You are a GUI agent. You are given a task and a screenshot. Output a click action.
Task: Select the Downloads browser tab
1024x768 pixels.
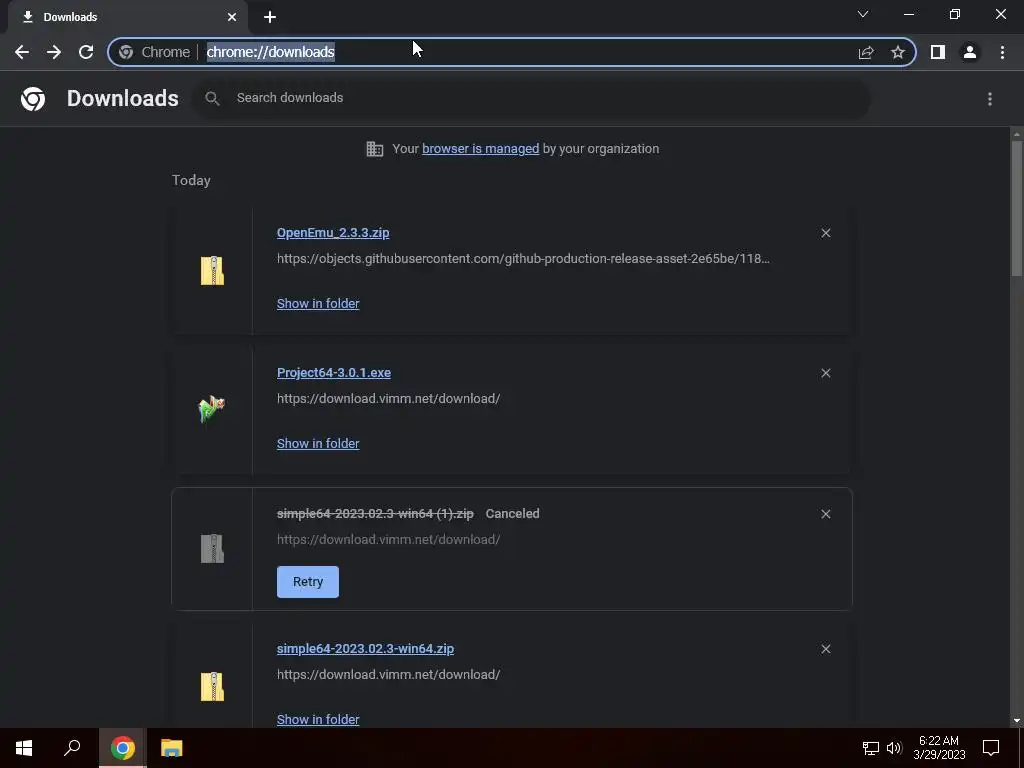127,17
